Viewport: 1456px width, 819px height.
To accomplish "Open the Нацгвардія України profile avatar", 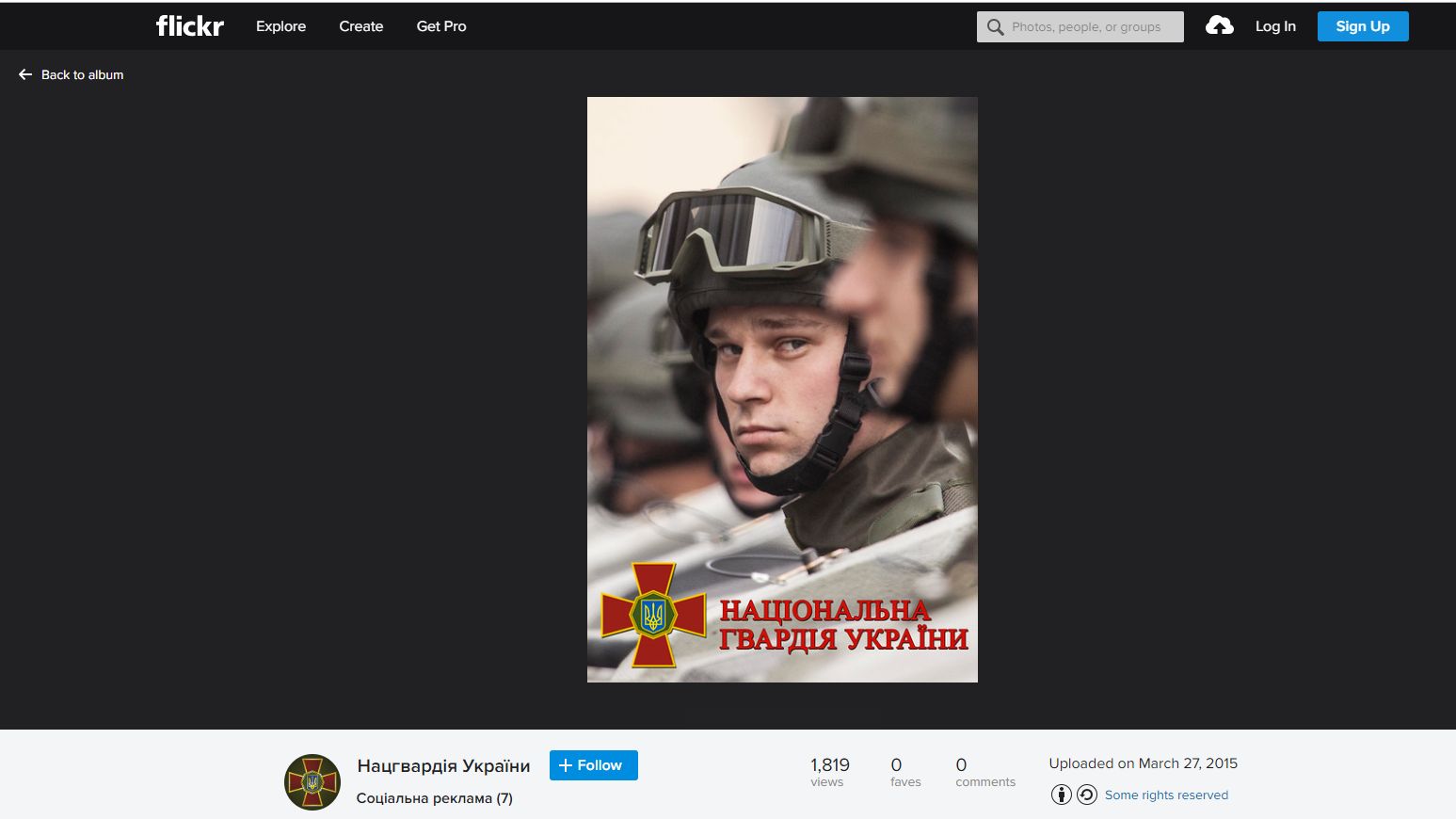I will click(312, 781).
